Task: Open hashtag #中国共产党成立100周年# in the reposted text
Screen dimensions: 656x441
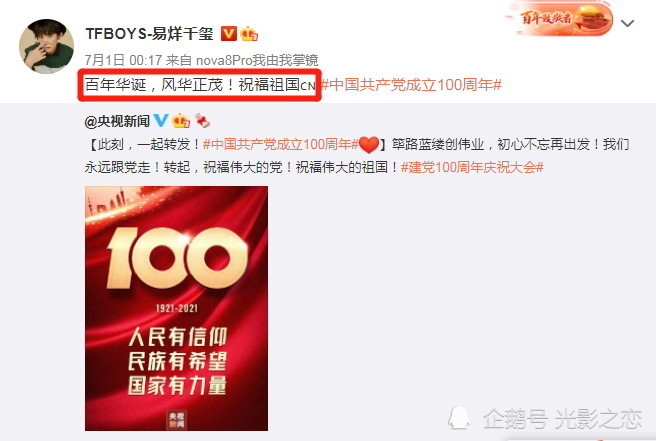Action: click(281, 145)
